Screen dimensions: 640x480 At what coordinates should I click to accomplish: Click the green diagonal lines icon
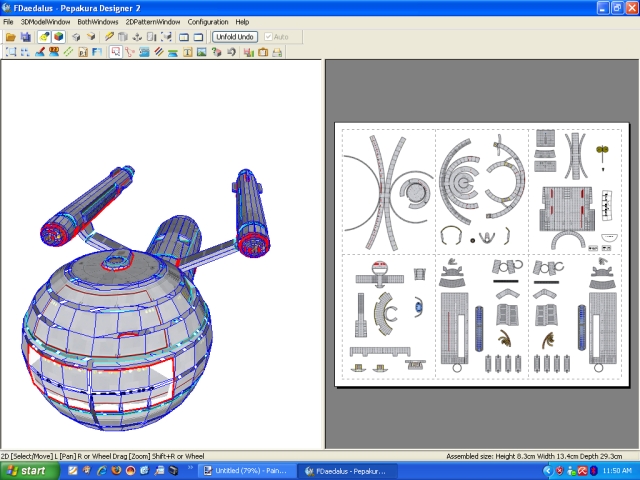tap(68, 52)
